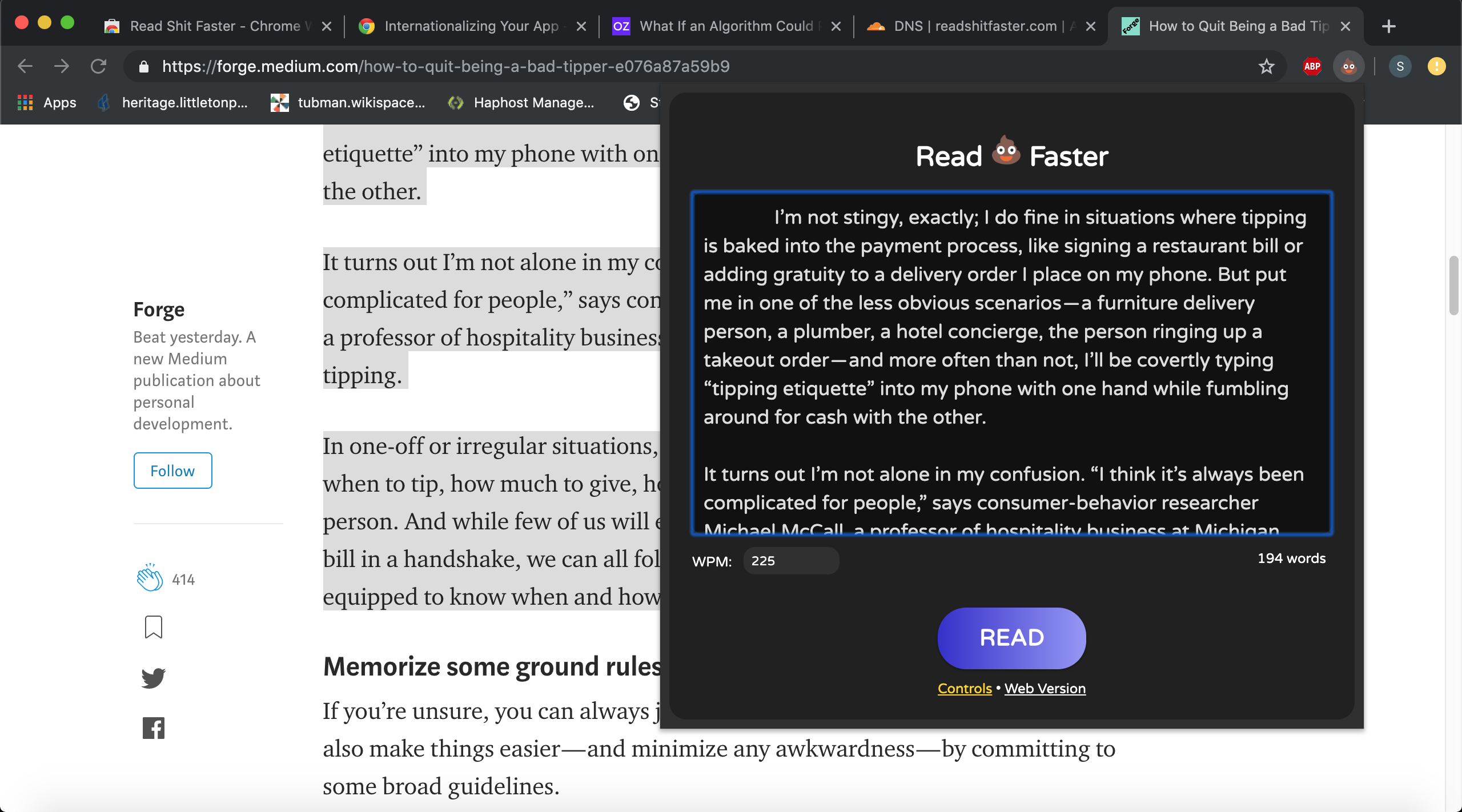Open the Read Shit Faster poop extension icon
Screen dimensions: 1462x812
coord(1348,66)
